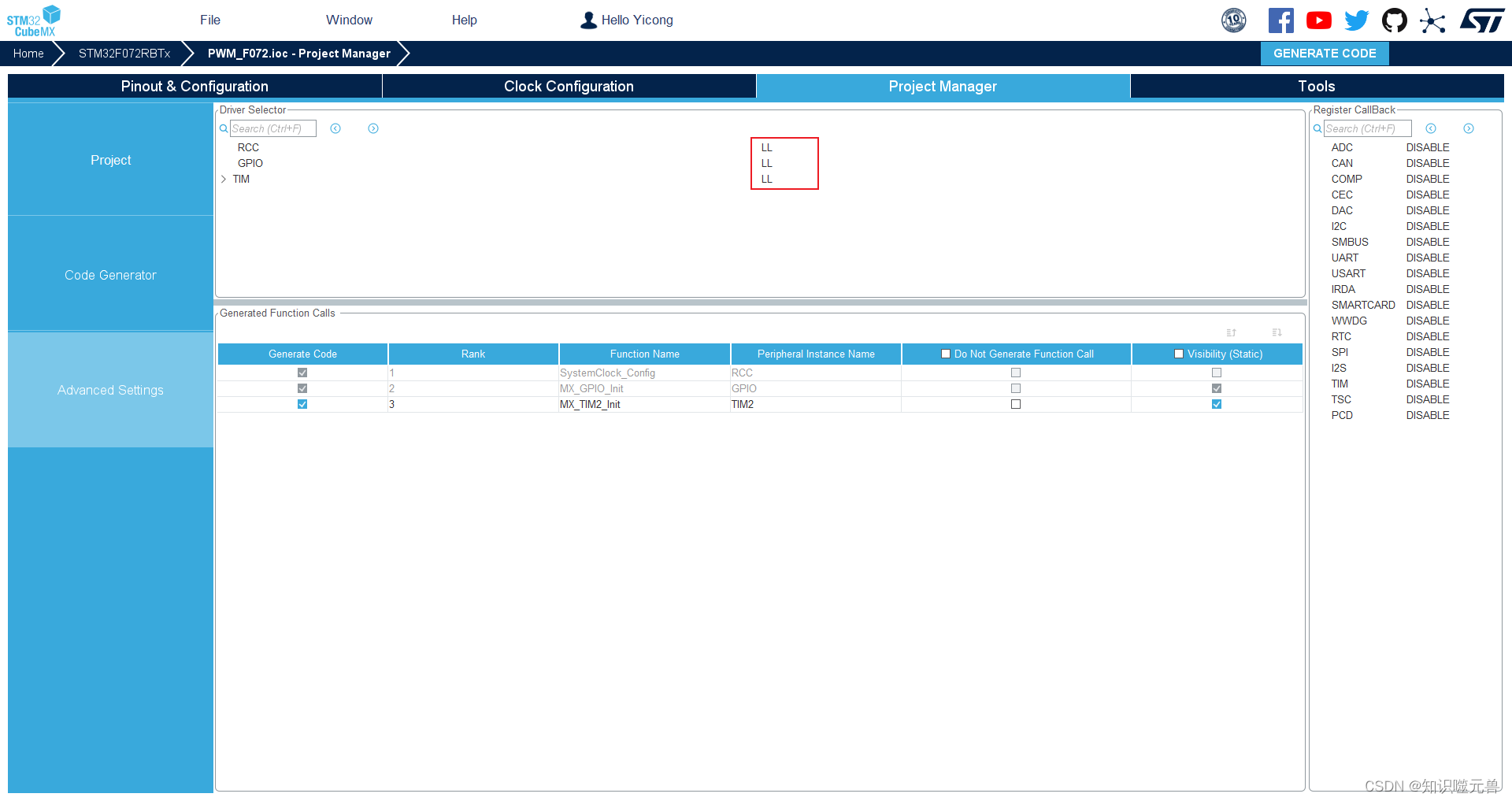1512x801 pixels.
Task: Open TIM driver type dropdown (LL)
Action: (767, 179)
